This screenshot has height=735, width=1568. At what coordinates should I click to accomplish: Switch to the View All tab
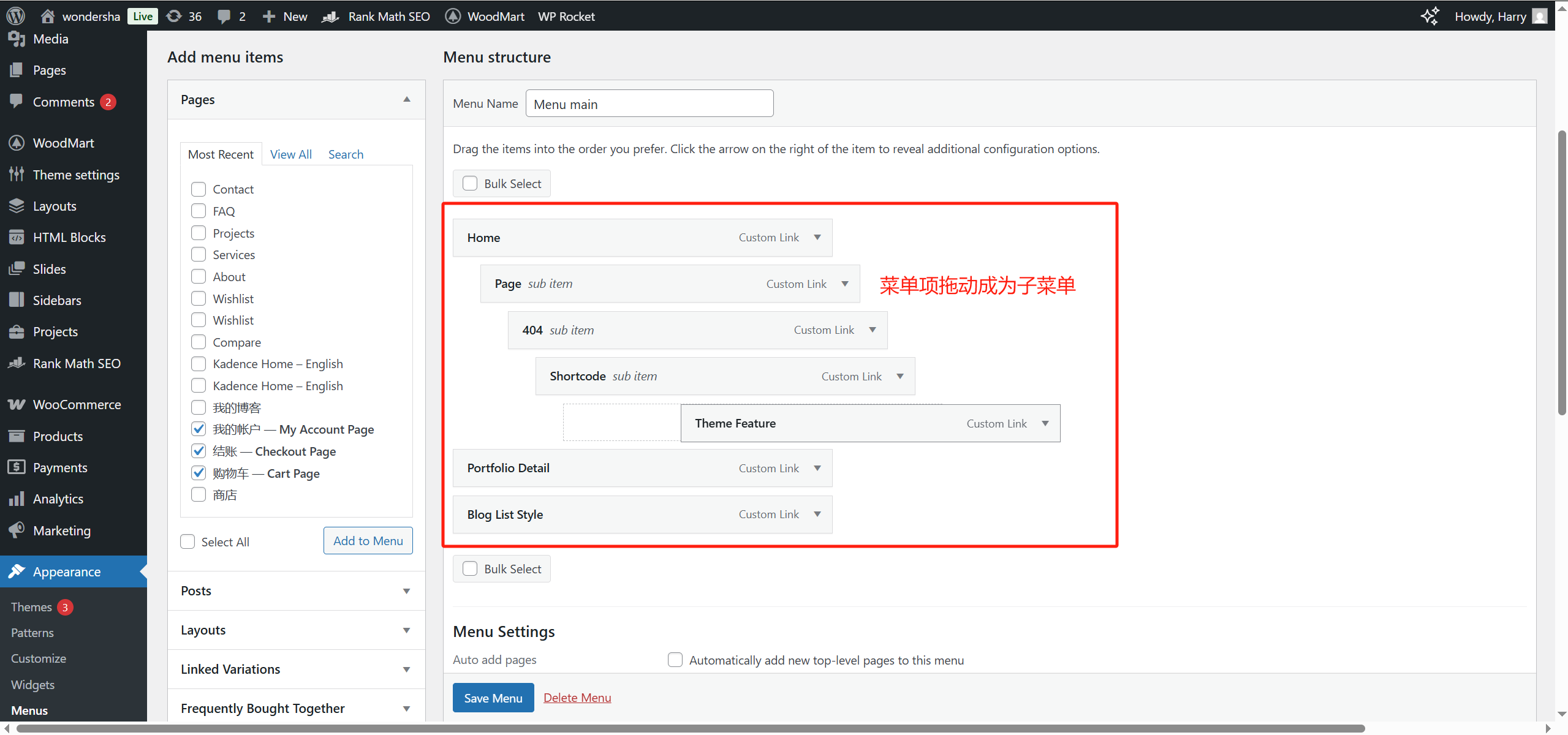pos(290,154)
